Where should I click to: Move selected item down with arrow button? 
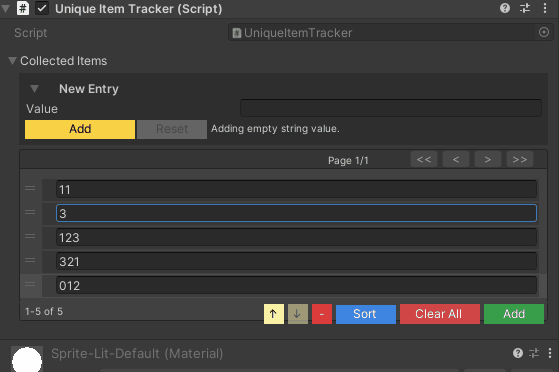coord(298,314)
